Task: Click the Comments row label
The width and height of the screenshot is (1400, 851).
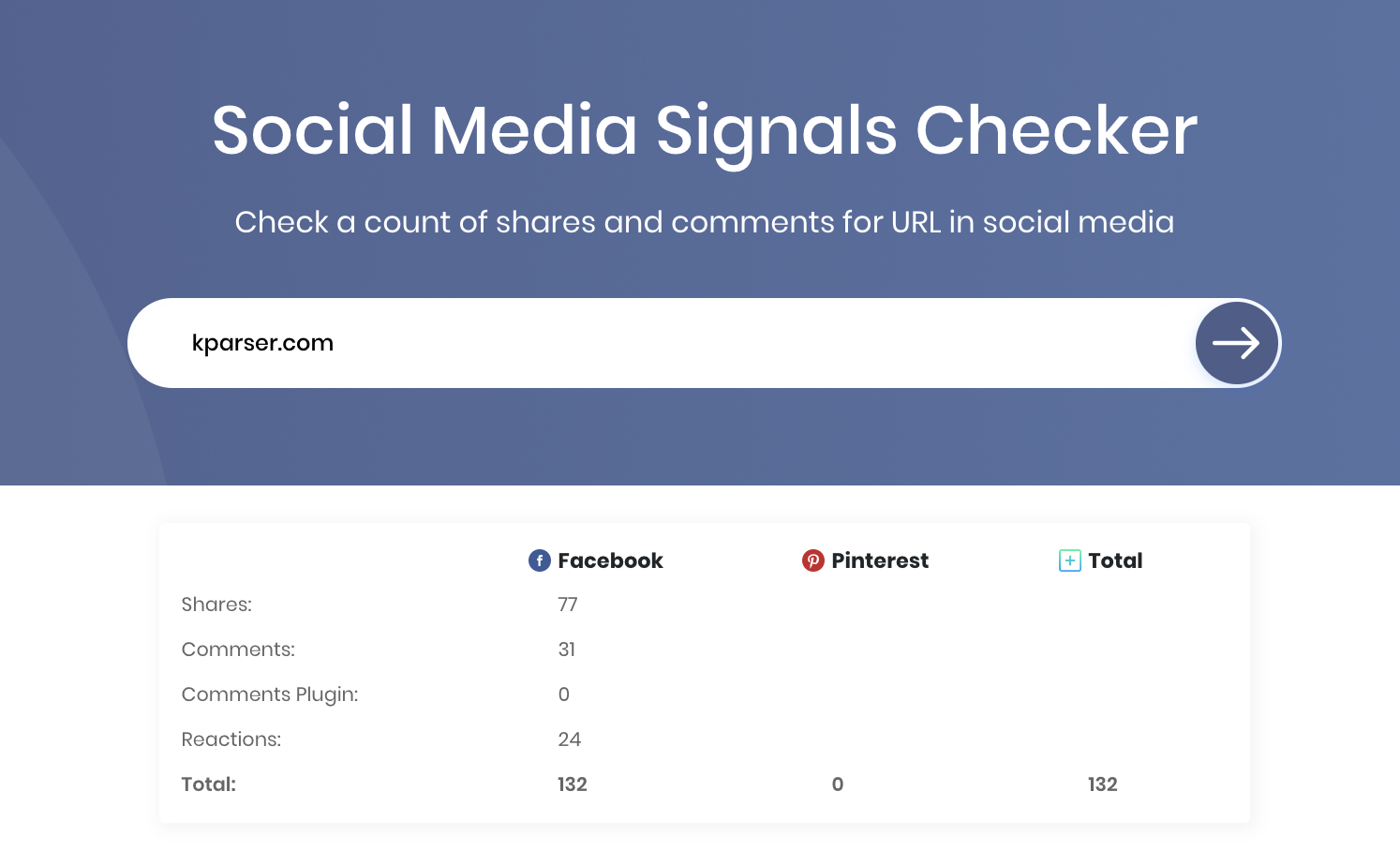Action: (238, 649)
